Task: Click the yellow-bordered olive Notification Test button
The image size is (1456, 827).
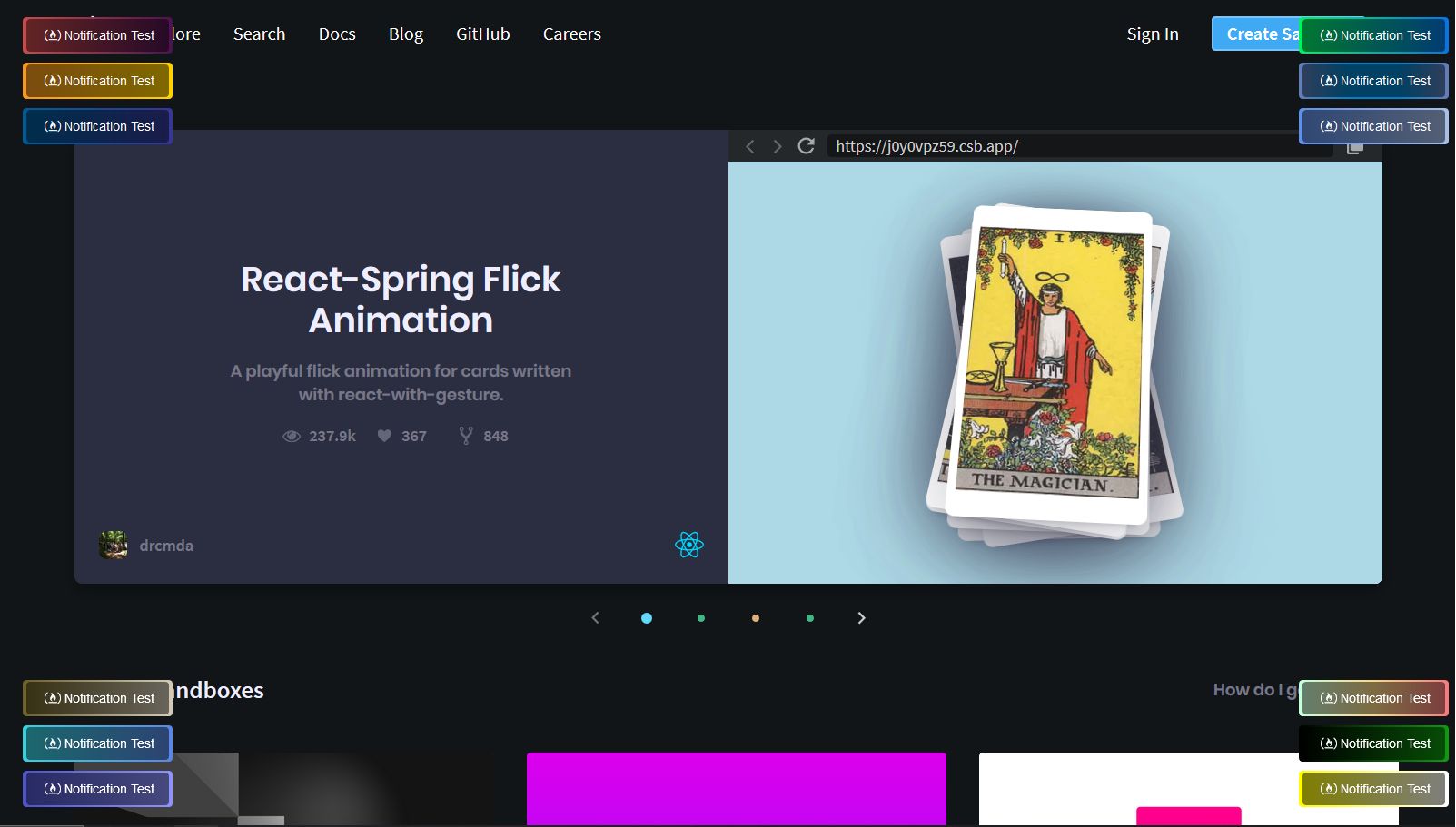Action: [1373, 789]
